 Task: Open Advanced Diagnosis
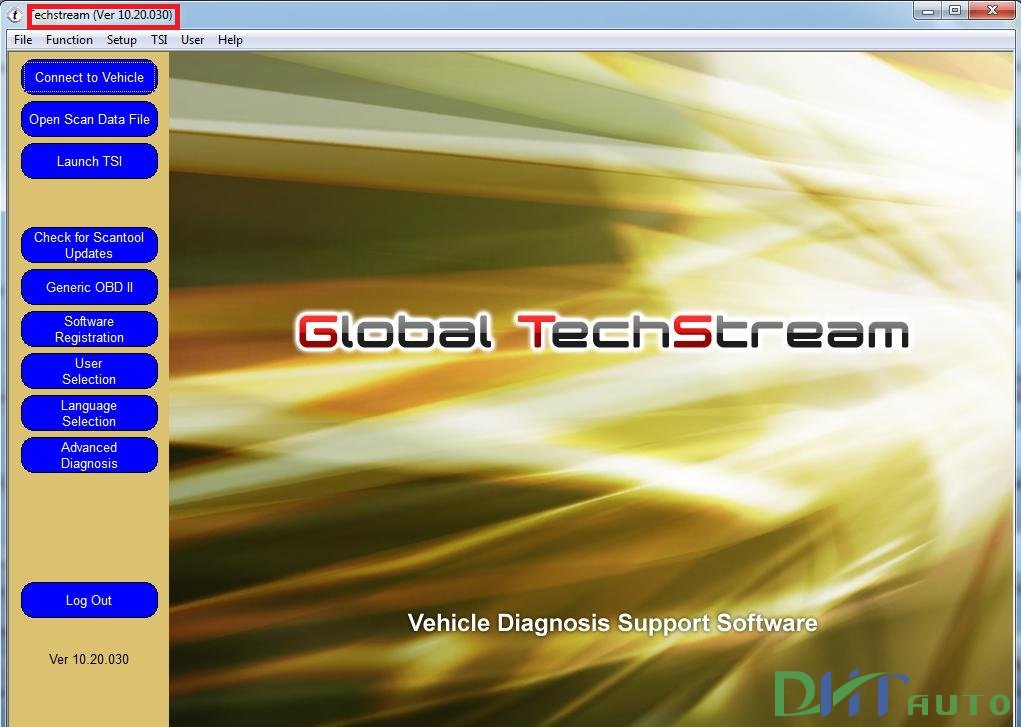89,455
